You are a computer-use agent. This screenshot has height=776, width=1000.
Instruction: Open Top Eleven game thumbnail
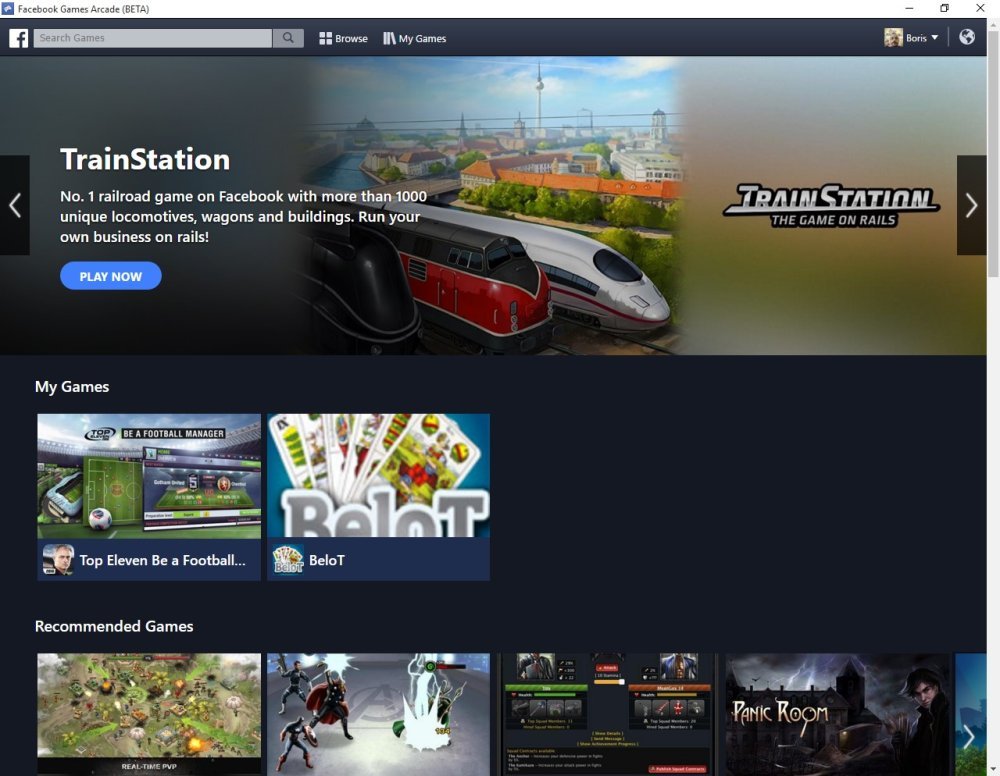pyautogui.click(x=149, y=476)
